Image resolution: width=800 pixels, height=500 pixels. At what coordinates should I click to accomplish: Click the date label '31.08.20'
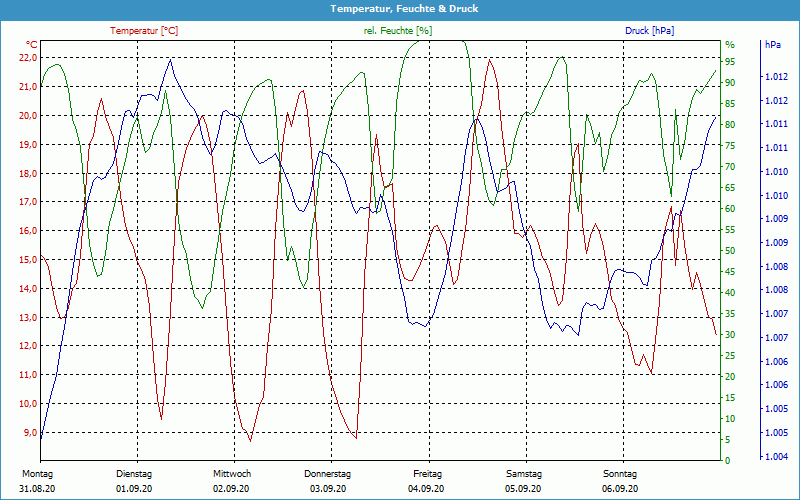[x=37, y=489]
